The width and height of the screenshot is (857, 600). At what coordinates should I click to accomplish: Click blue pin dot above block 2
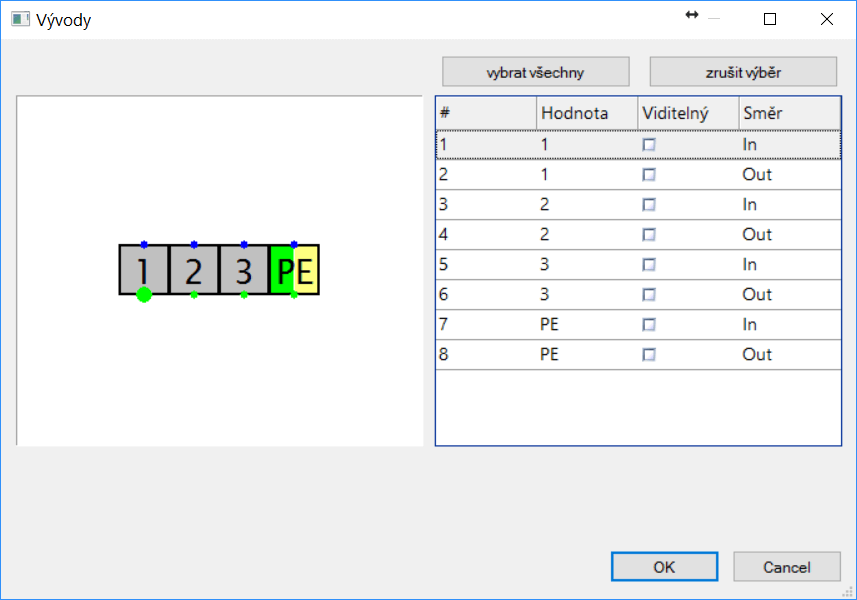194,244
